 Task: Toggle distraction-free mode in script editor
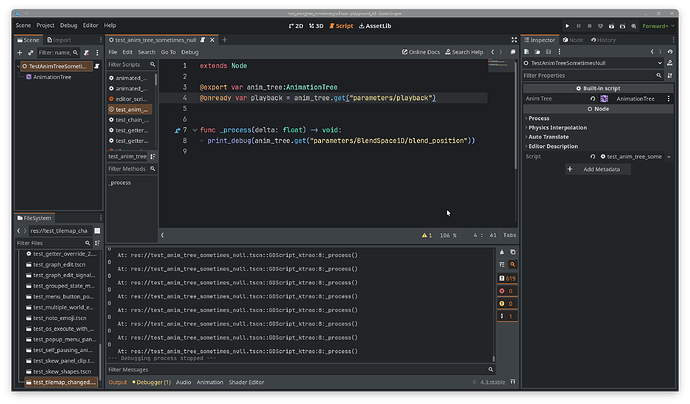click(514, 40)
